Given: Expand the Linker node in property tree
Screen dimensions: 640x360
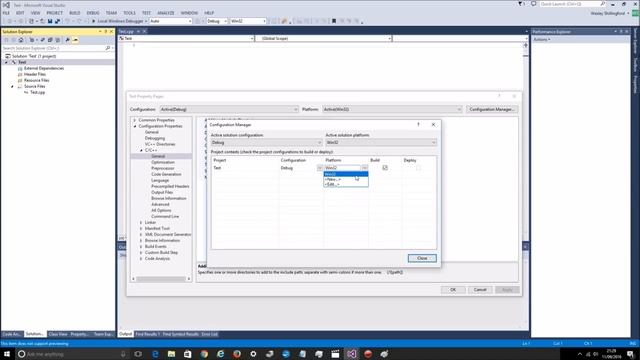Looking at the screenshot, I should pyautogui.click(x=141, y=222).
